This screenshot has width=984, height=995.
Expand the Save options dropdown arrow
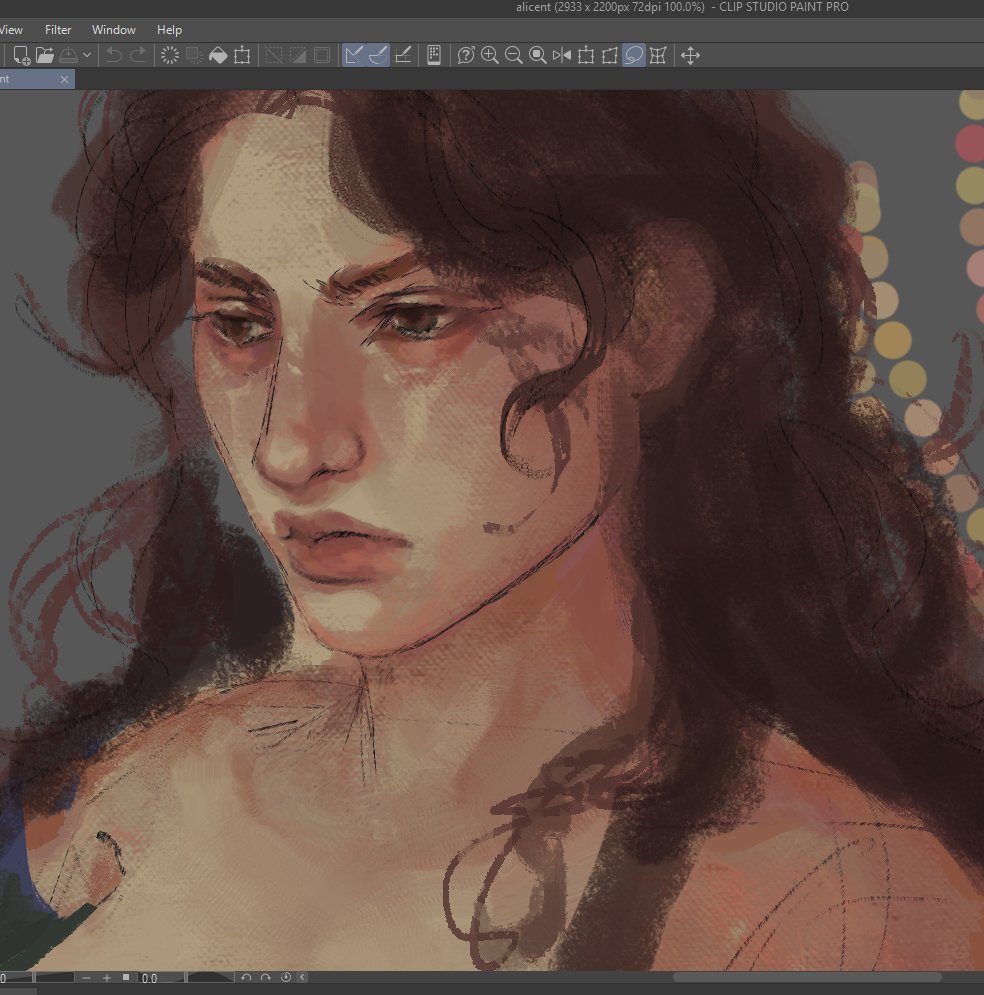coord(87,55)
